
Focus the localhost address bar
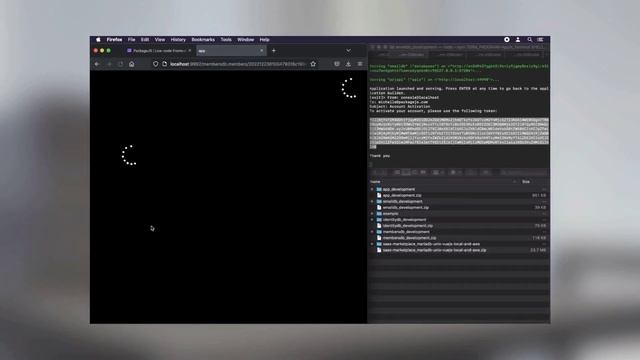(x=238, y=64)
